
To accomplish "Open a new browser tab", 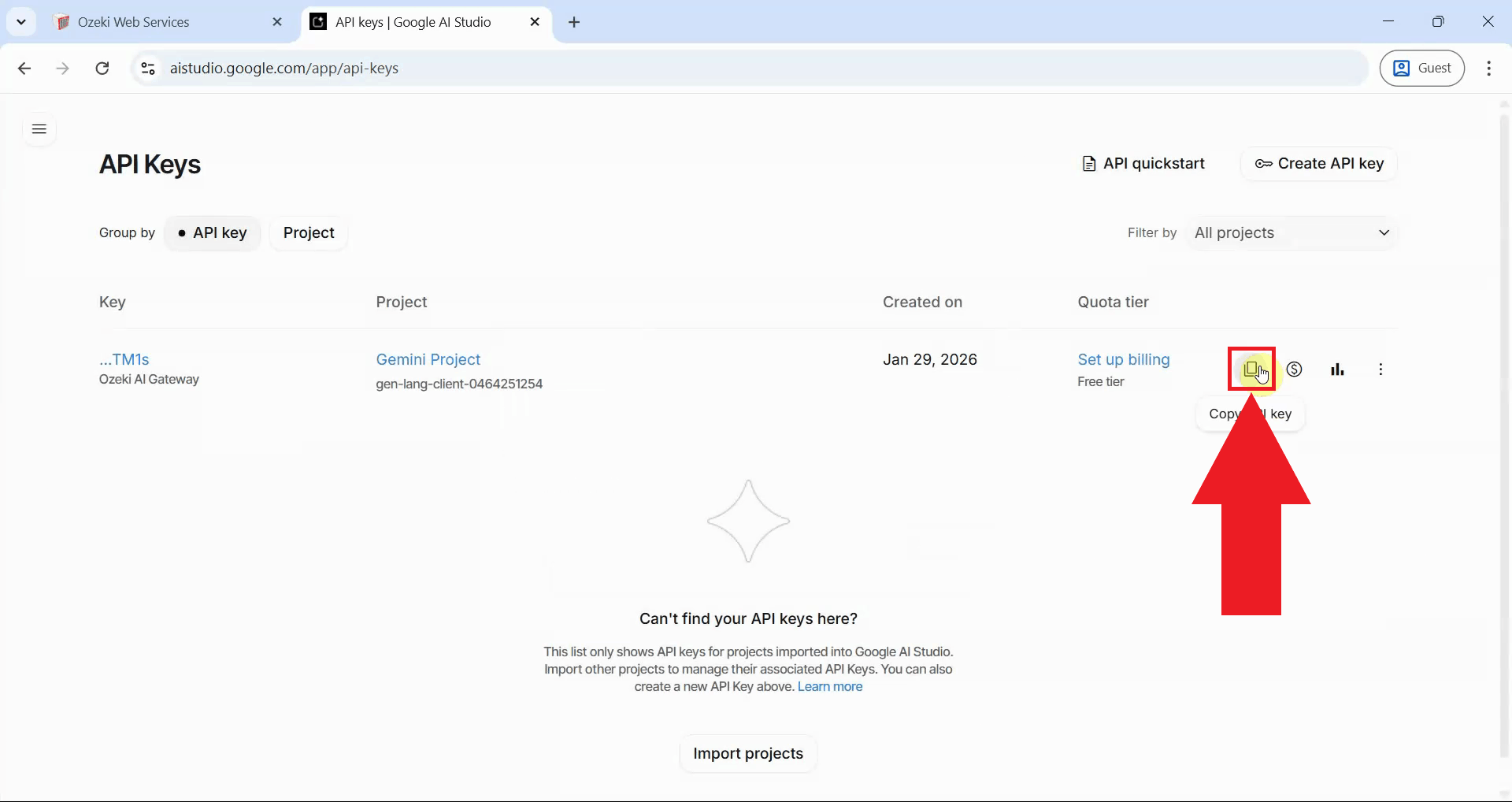I will coord(574,23).
